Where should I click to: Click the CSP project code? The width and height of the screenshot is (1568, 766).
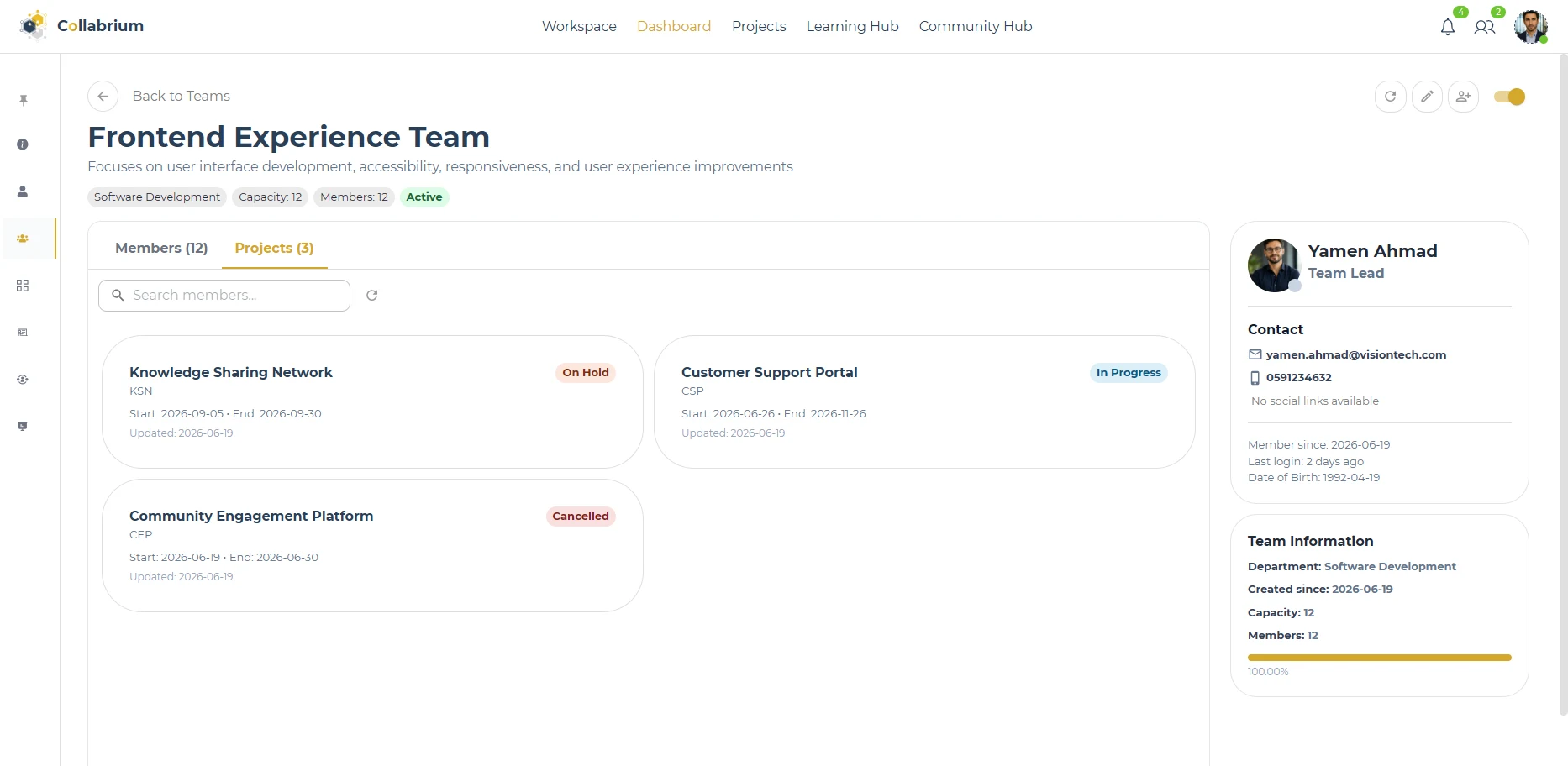[x=692, y=391]
